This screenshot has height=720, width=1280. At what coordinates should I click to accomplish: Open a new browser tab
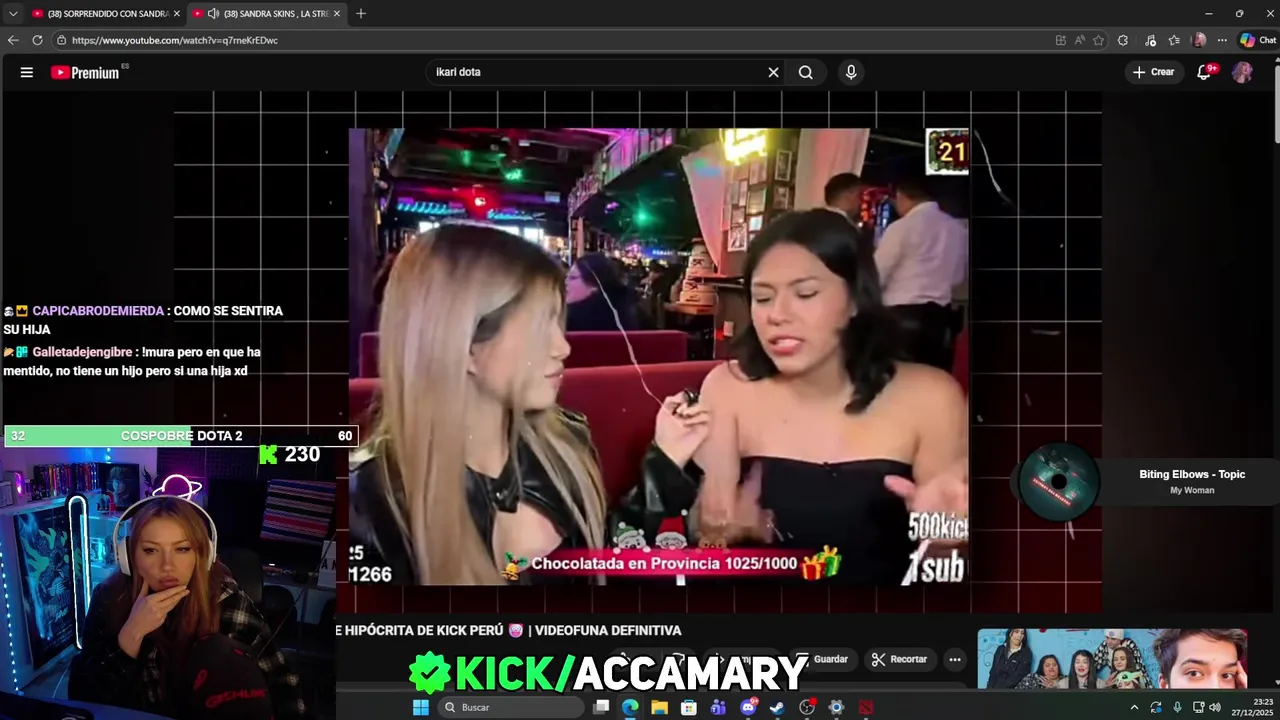click(361, 13)
